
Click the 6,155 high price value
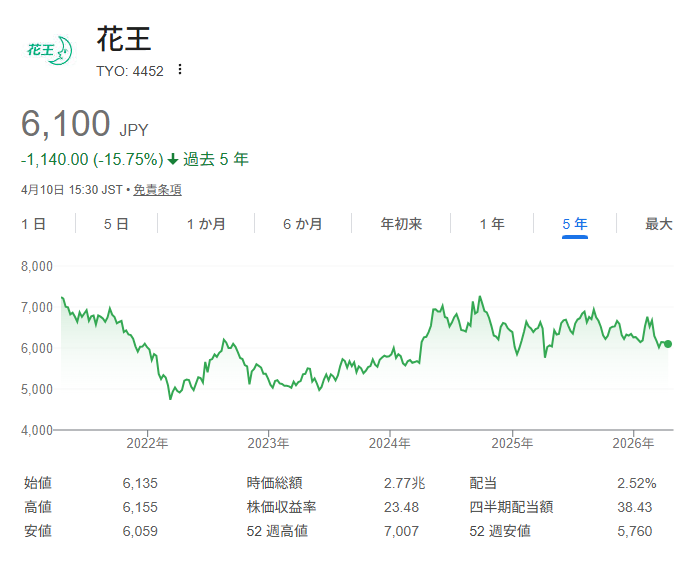pos(140,507)
